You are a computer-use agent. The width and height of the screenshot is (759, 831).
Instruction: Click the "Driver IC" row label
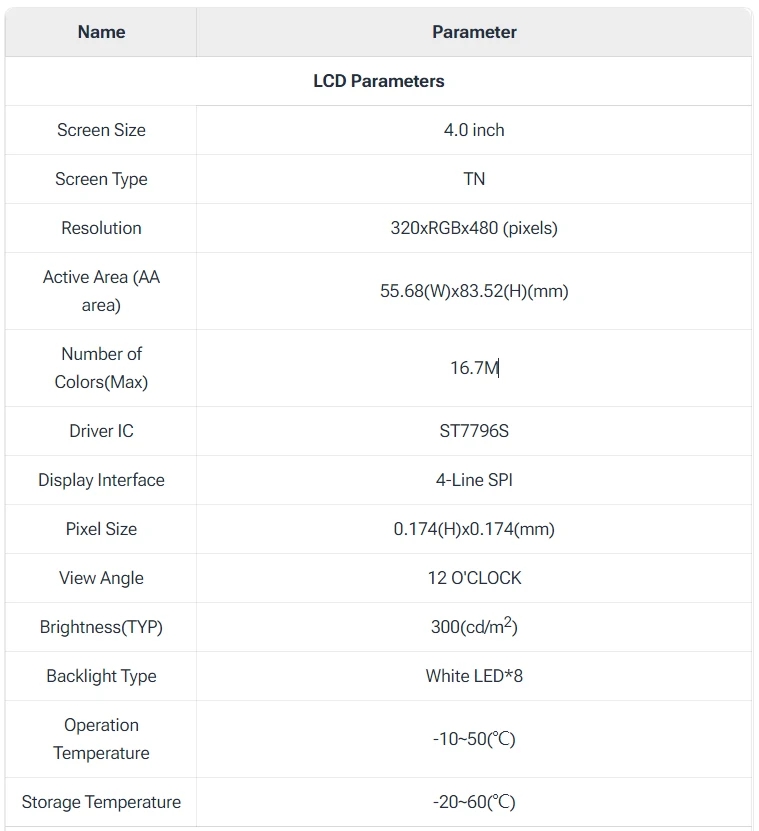click(x=101, y=431)
